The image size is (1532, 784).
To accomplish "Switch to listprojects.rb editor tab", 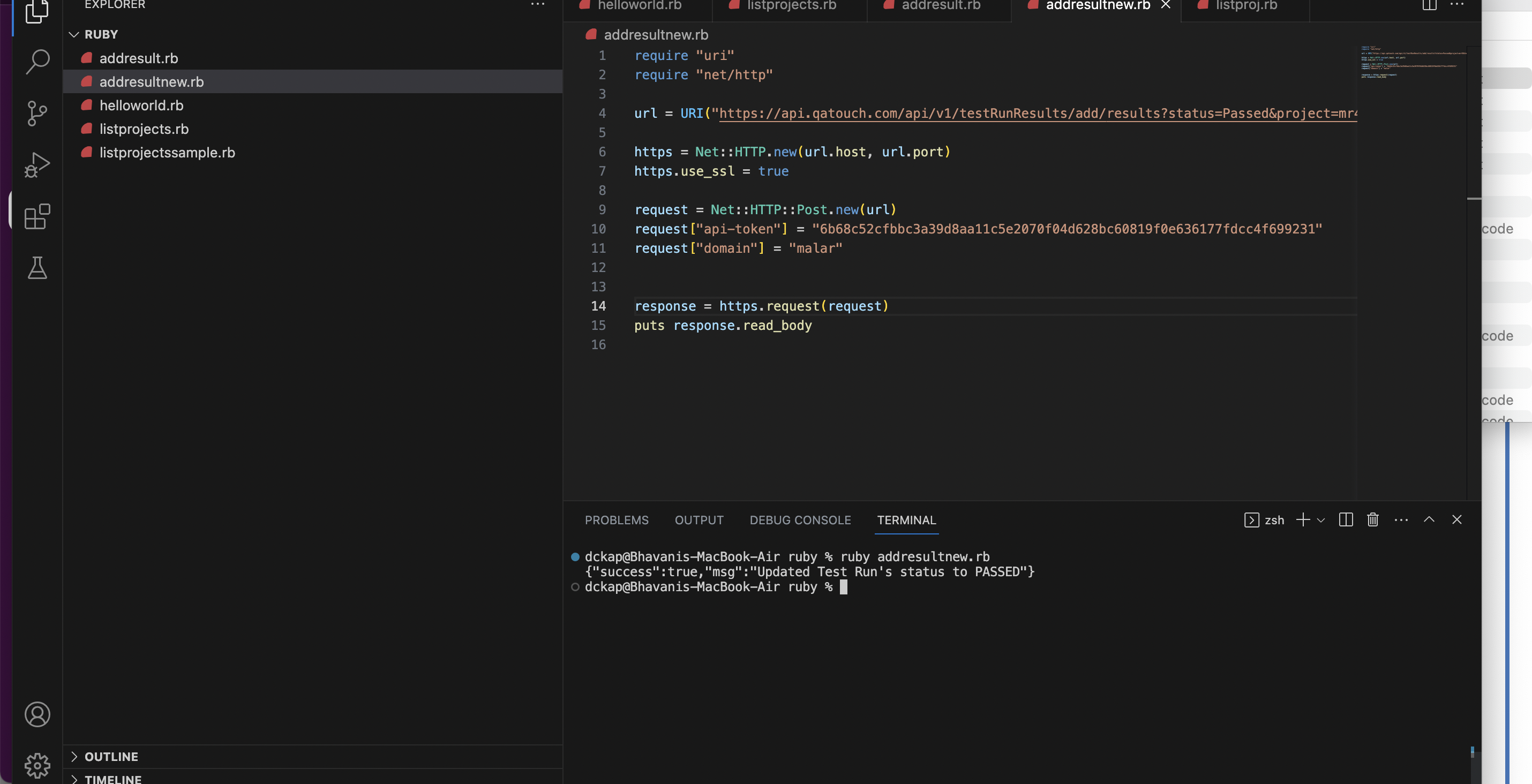I will pos(789,6).
